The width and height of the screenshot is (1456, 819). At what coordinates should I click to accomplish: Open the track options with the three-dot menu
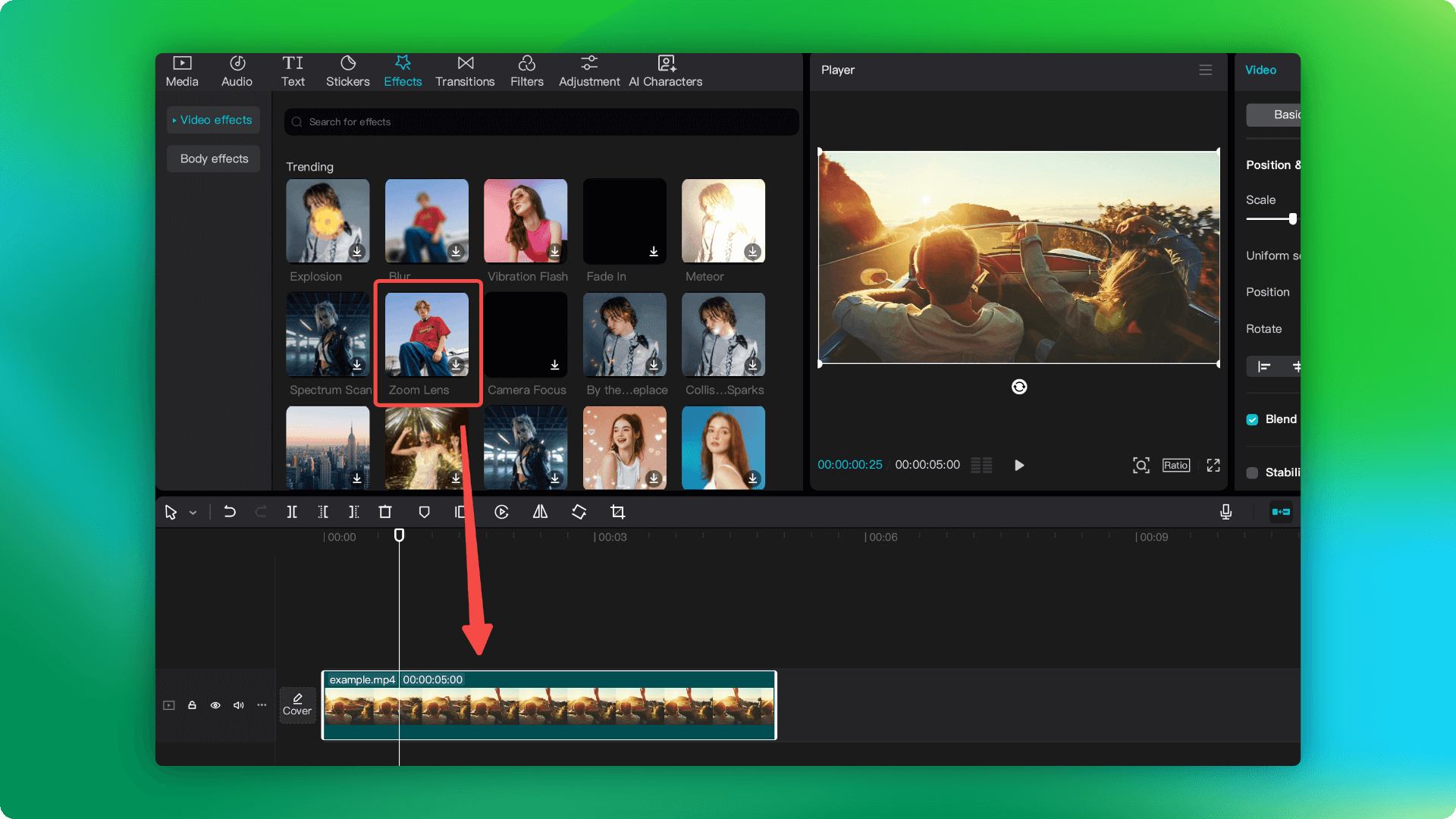pyautogui.click(x=262, y=705)
